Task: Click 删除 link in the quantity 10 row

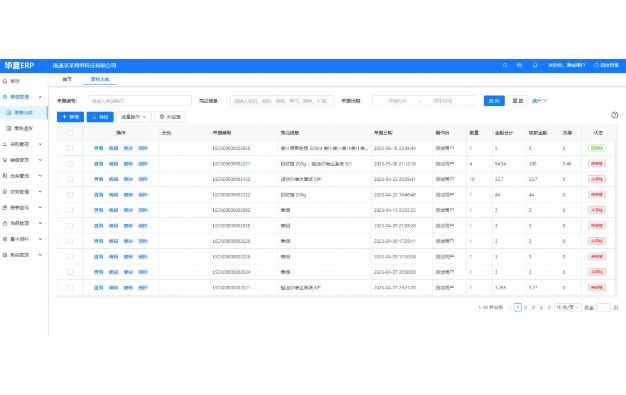Action: click(143, 179)
